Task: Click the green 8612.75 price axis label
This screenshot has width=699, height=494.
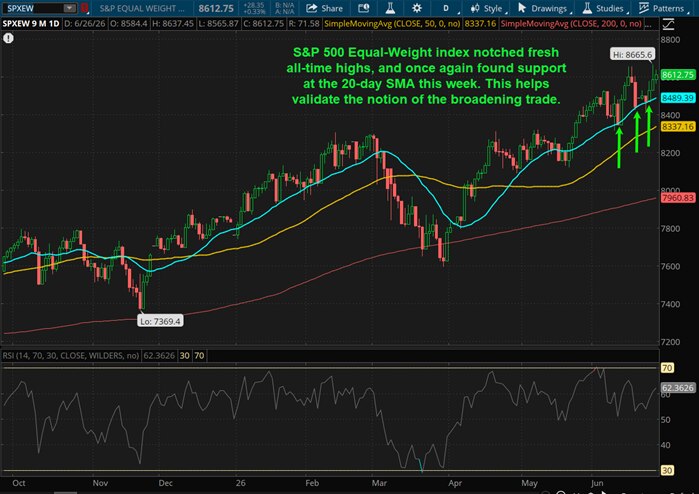Action: point(678,75)
